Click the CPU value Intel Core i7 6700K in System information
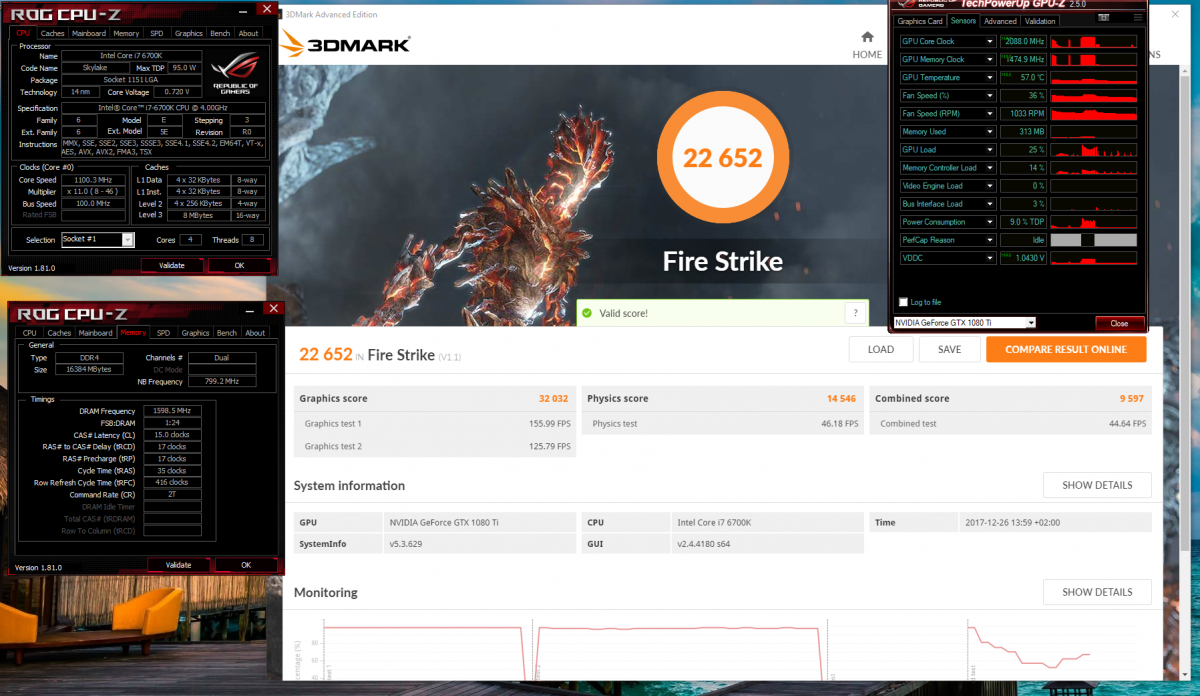 tap(714, 522)
